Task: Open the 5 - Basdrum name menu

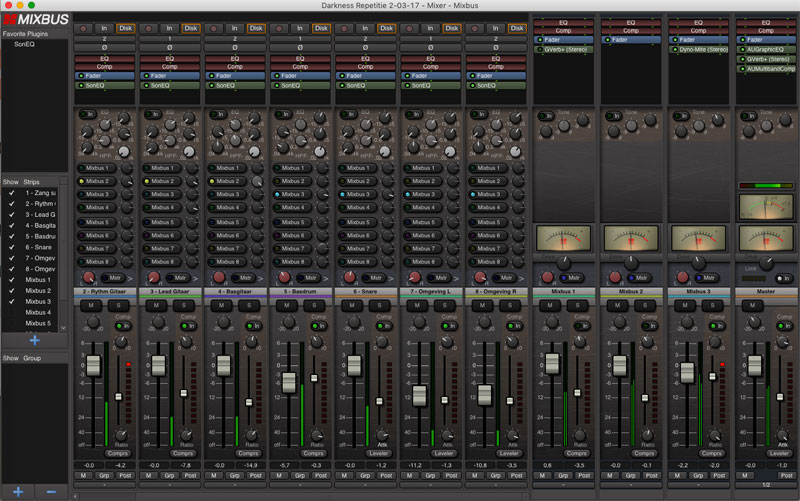Action: coord(300,291)
